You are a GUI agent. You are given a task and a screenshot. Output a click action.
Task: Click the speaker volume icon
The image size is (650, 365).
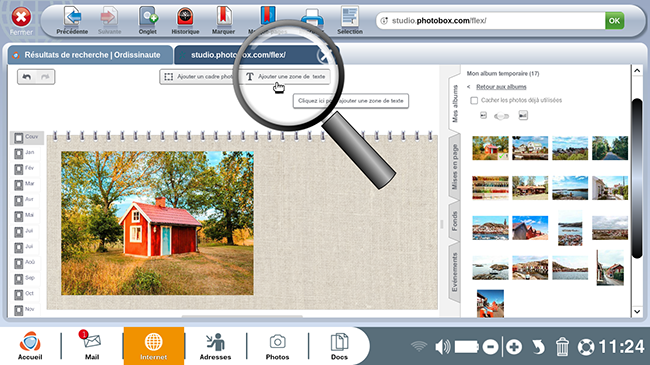tap(442, 347)
